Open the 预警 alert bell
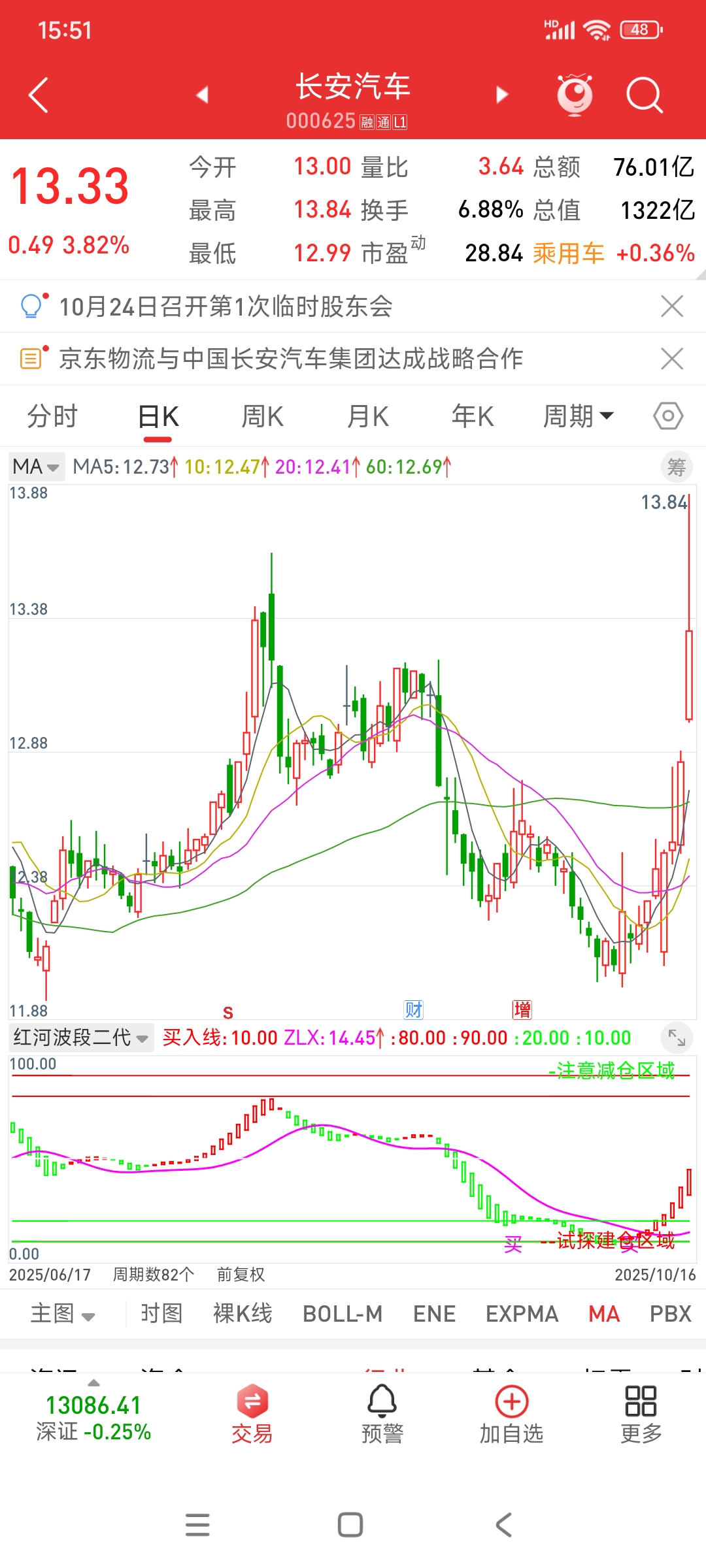Image resolution: width=706 pixels, height=1568 pixels. pos(382,1414)
